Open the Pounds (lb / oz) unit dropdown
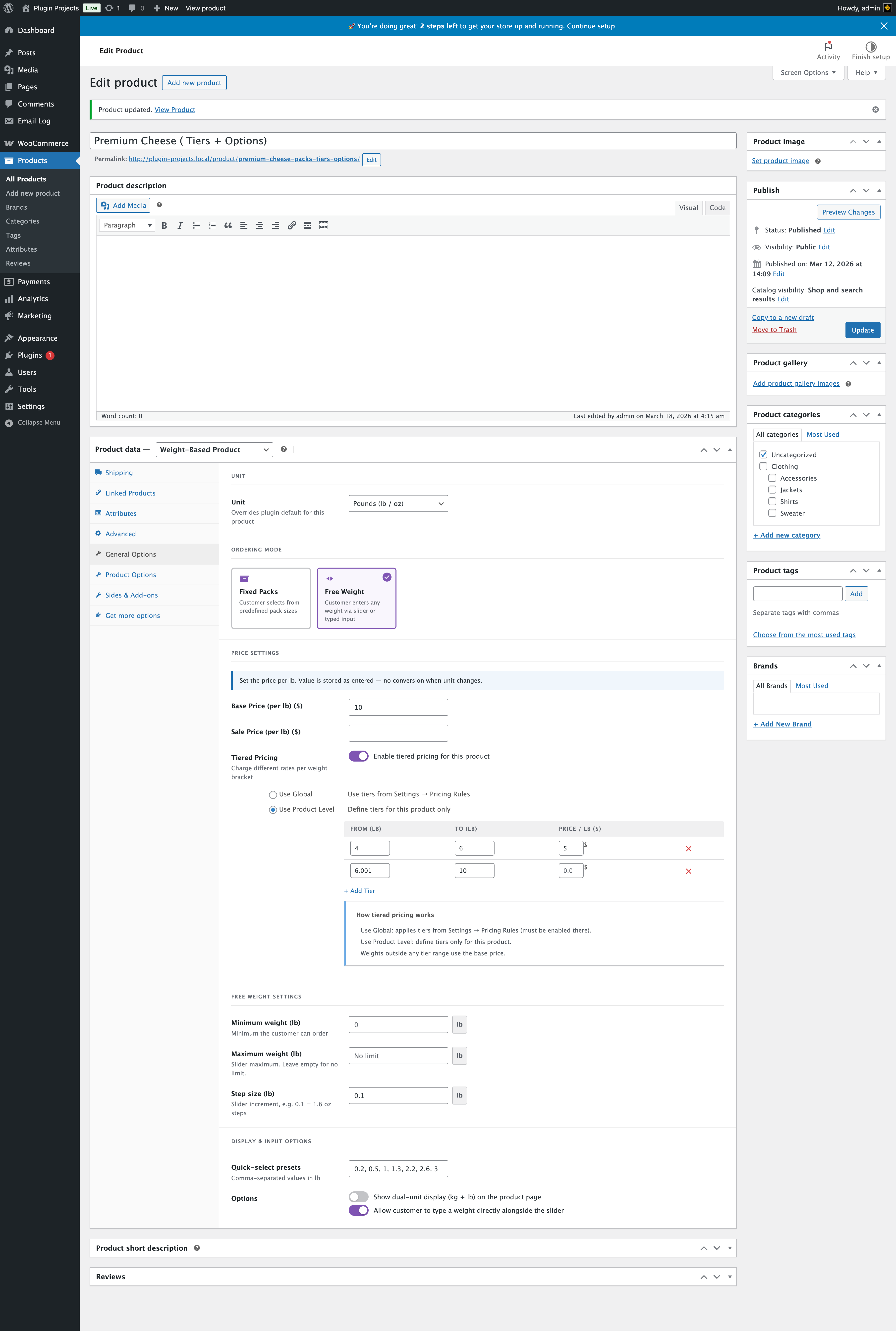896x1331 pixels. [398, 503]
